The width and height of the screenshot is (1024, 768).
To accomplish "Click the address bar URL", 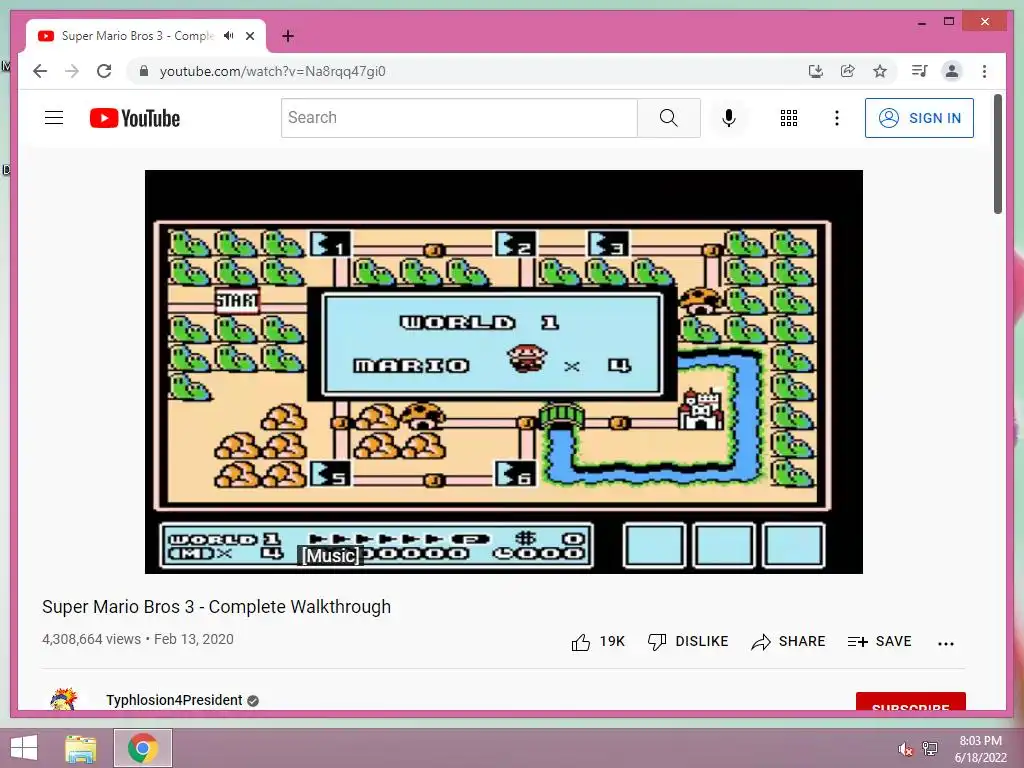I will coord(272,71).
